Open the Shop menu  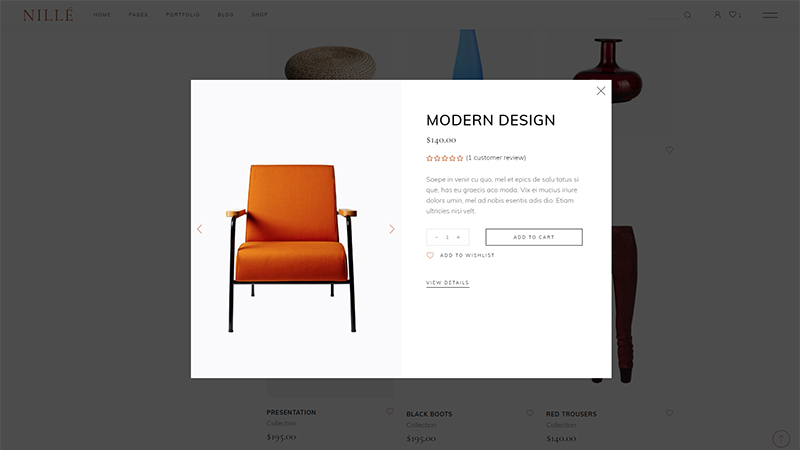pyautogui.click(x=260, y=15)
